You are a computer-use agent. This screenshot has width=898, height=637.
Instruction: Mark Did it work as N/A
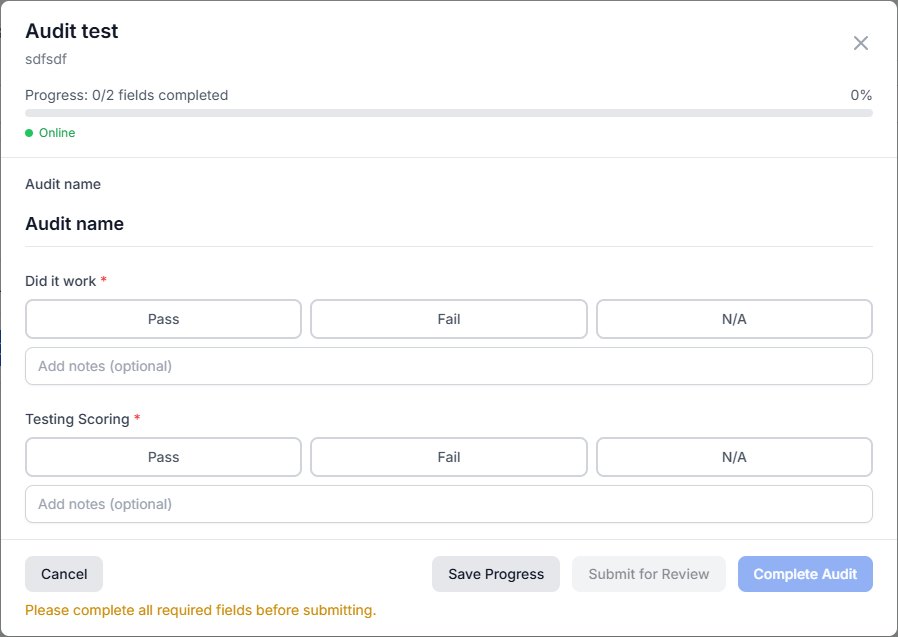(734, 319)
